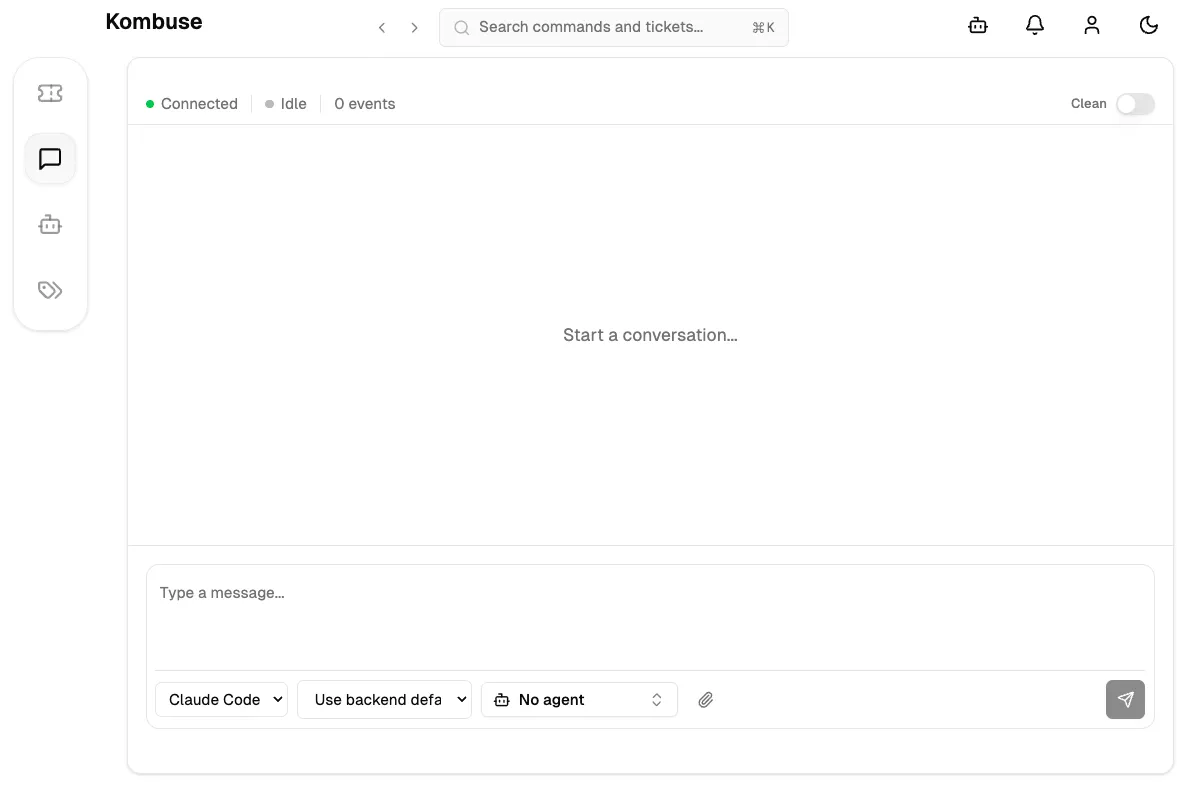Click the Idle status indicator

[x=285, y=103]
